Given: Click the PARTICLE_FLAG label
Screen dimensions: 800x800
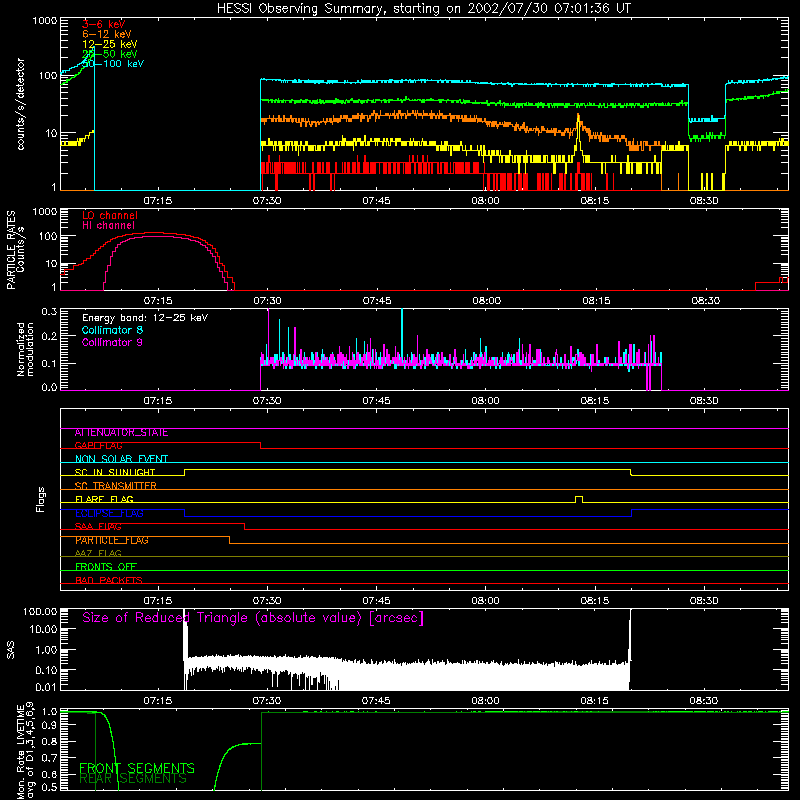Looking at the screenshot, I should tap(112, 540).
